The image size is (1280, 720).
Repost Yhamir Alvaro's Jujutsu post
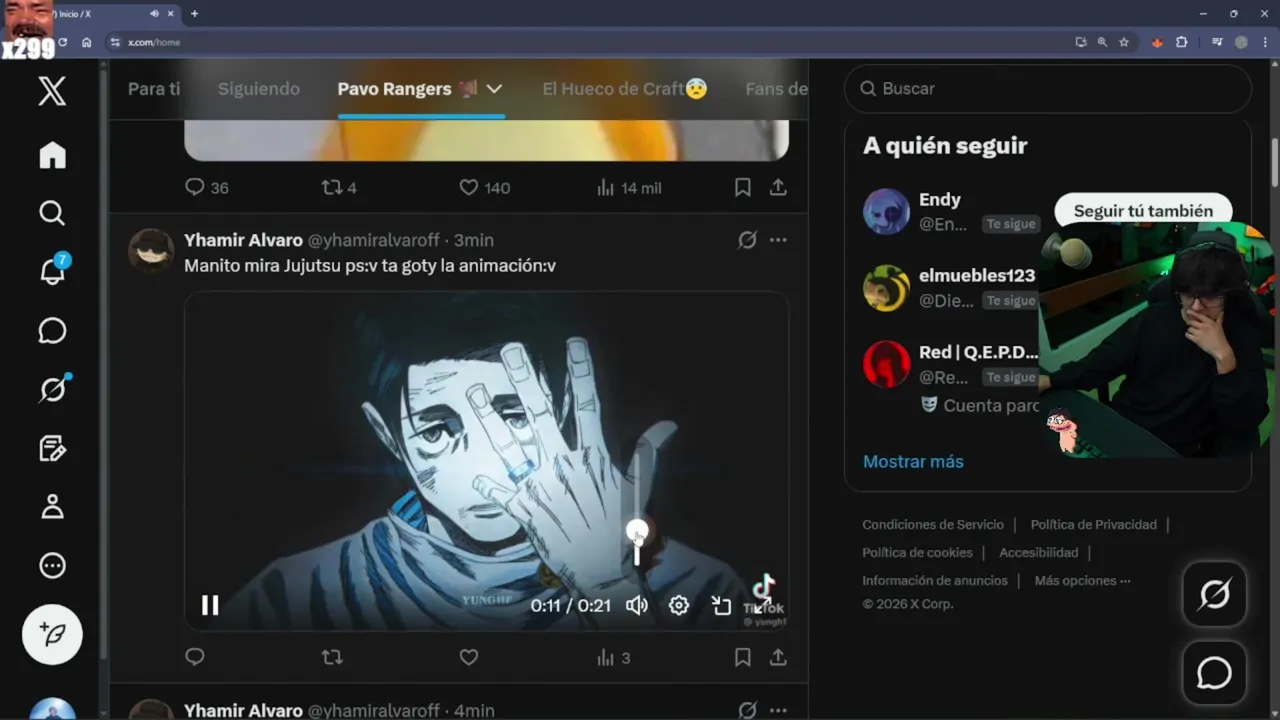point(332,657)
